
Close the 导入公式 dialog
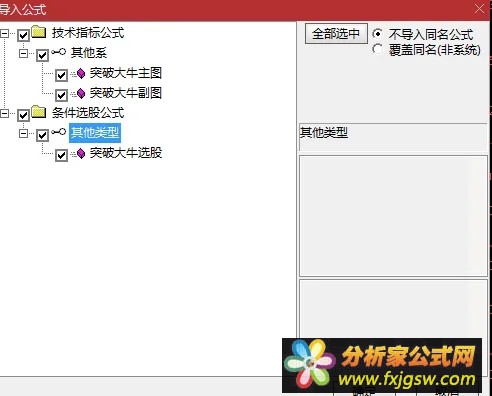point(479,9)
